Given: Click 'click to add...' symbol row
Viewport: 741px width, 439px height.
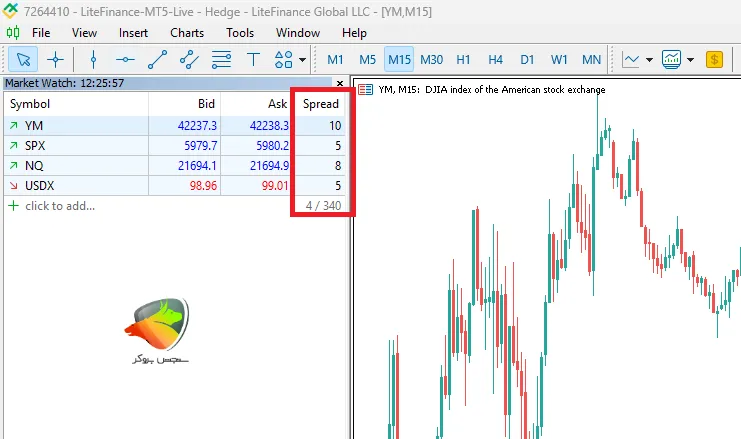Looking at the screenshot, I should coord(58,206).
